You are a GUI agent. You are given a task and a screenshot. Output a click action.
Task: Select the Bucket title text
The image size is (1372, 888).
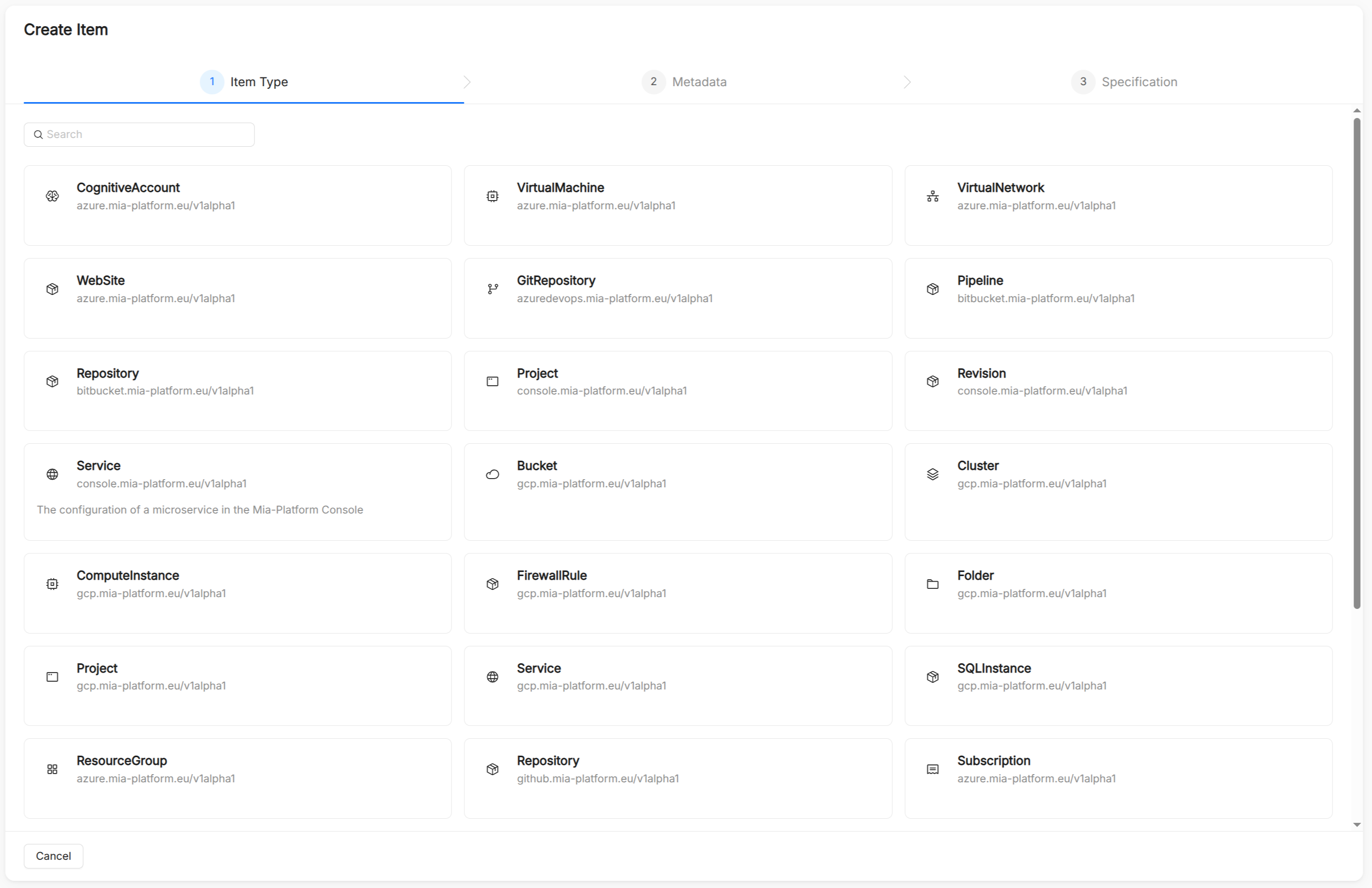[x=537, y=466]
